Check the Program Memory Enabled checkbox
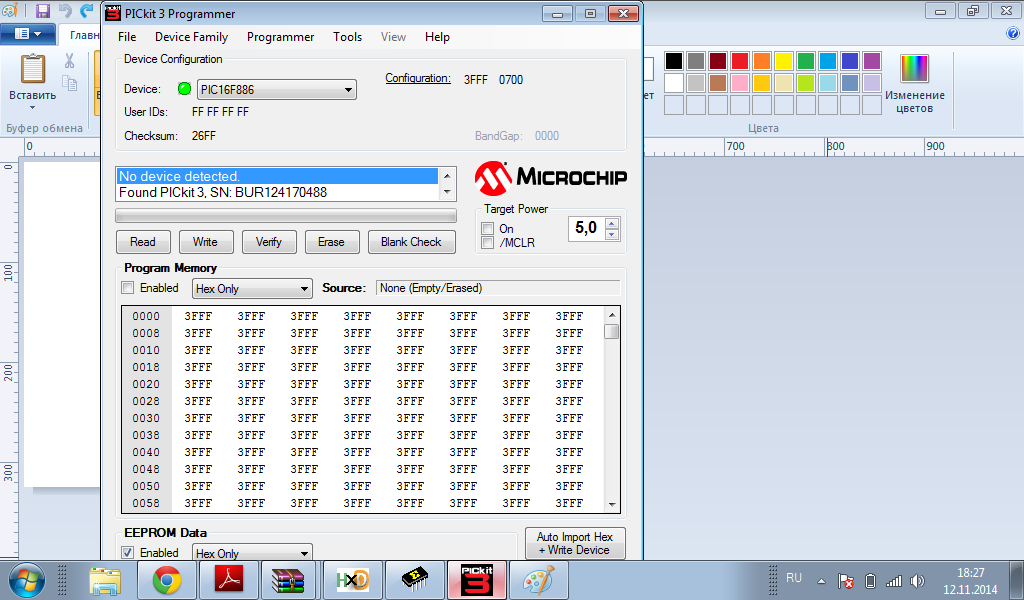Image resolution: width=1024 pixels, height=600 pixels. (128, 288)
